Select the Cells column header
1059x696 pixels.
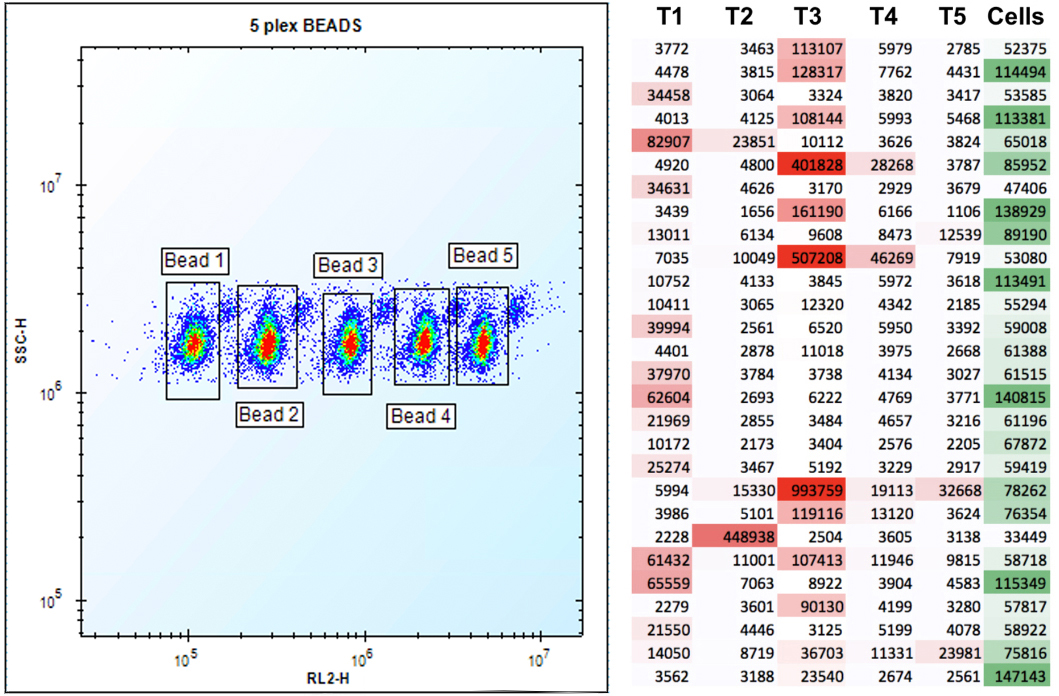(1018, 16)
